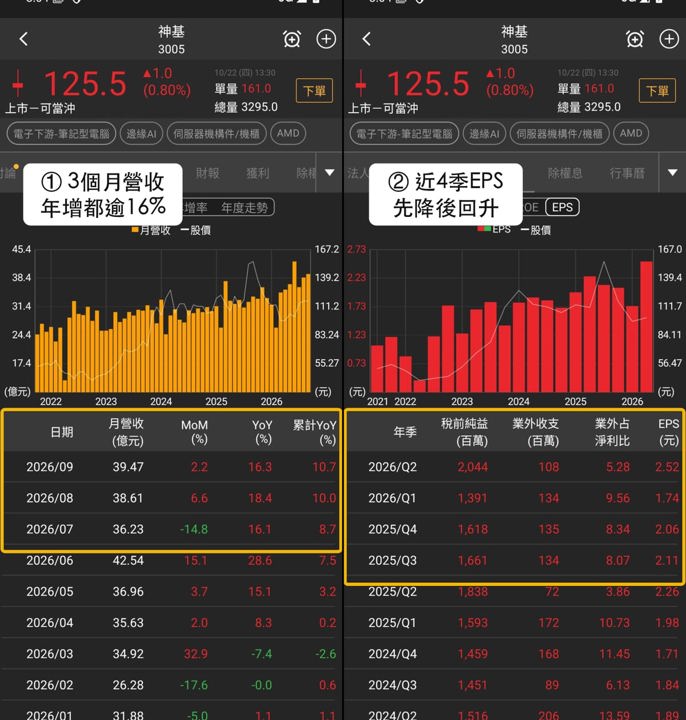The height and width of the screenshot is (720, 686).
Task: Sort by the 稅前純益(百萬) column header
Action: [464, 432]
